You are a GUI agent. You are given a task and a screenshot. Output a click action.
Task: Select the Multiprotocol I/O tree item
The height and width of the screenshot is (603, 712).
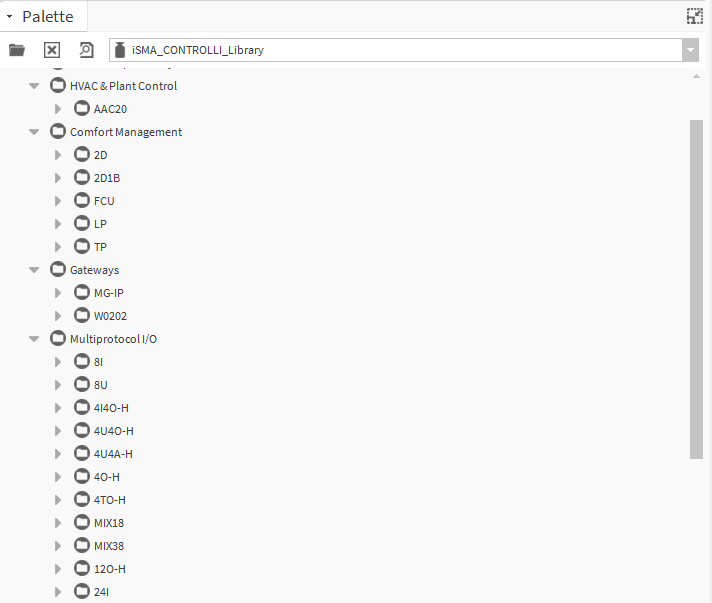[x=113, y=339]
